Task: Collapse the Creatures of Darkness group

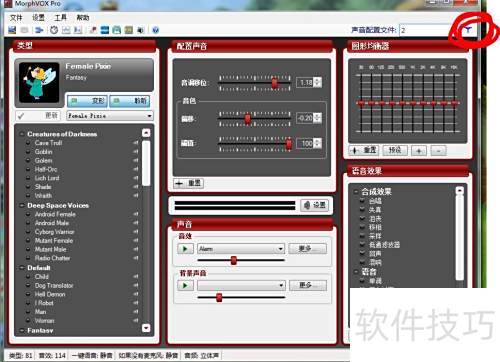Action: pyautogui.click(x=22, y=134)
